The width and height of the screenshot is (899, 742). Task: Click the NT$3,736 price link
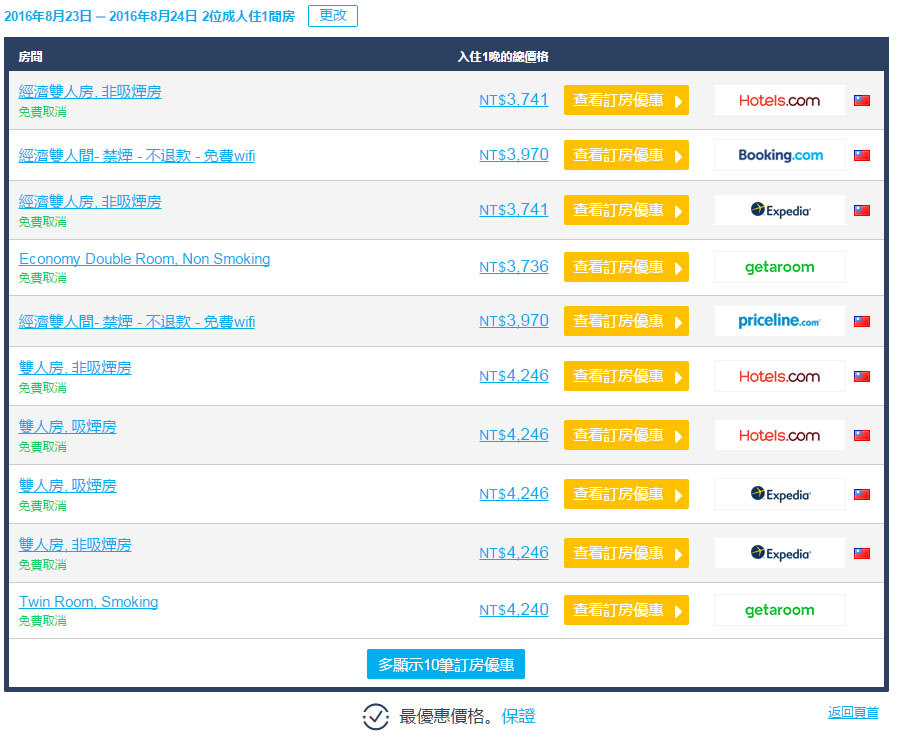click(x=513, y=267)
